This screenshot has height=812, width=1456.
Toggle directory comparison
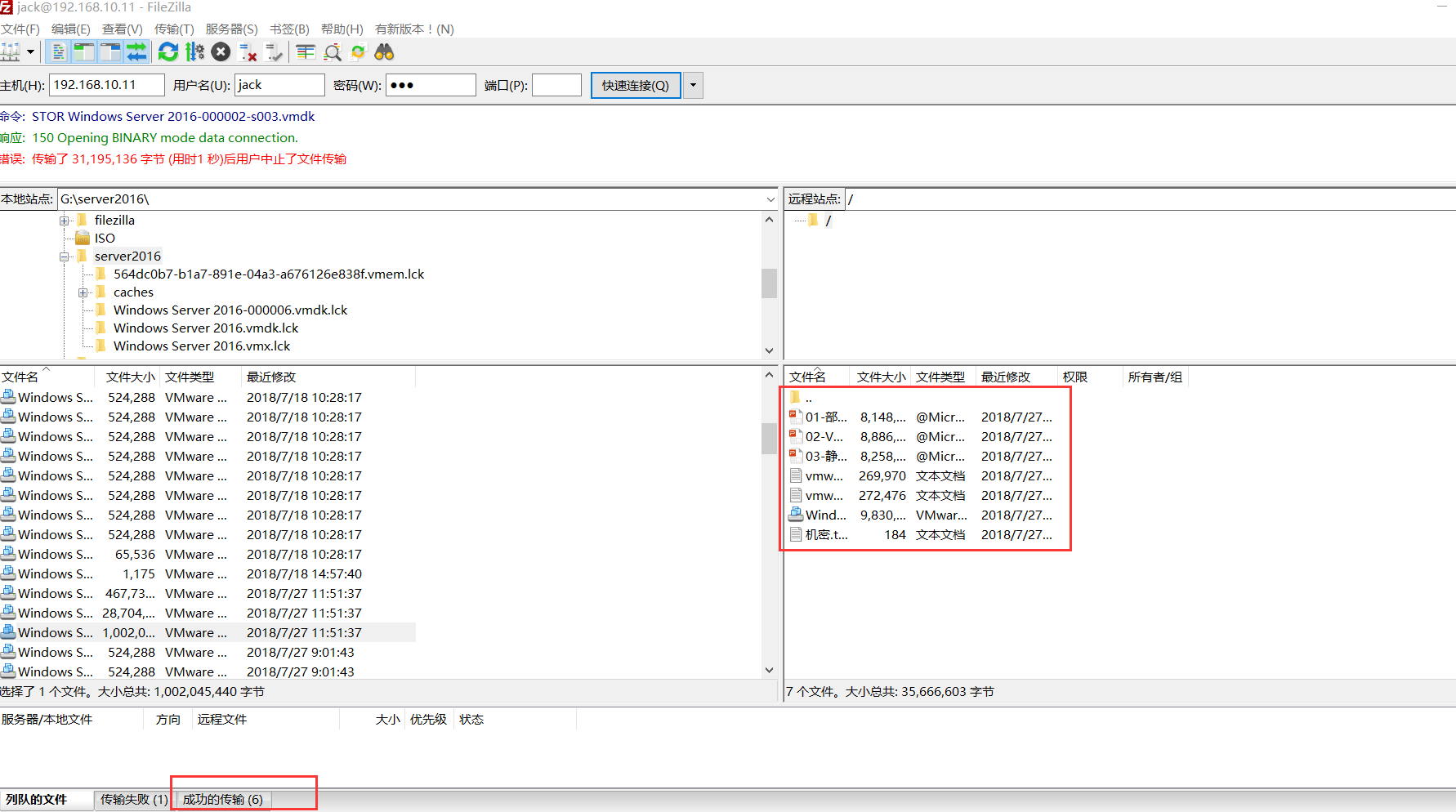click(x=333, y=52)
